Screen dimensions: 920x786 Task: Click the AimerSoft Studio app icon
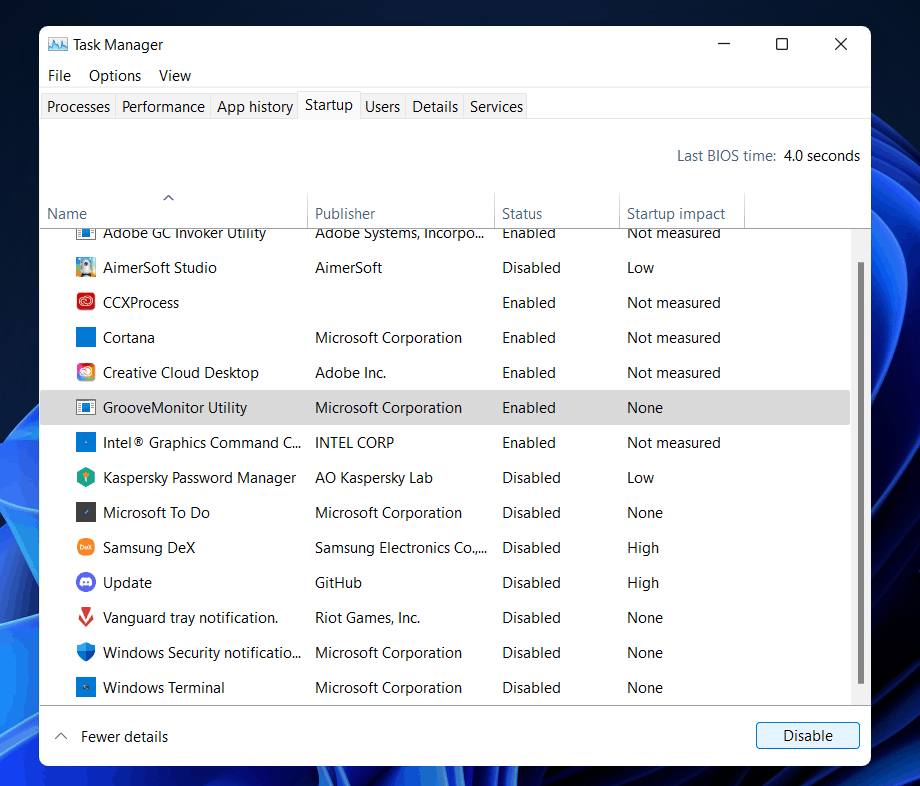(x=86, y=268)
